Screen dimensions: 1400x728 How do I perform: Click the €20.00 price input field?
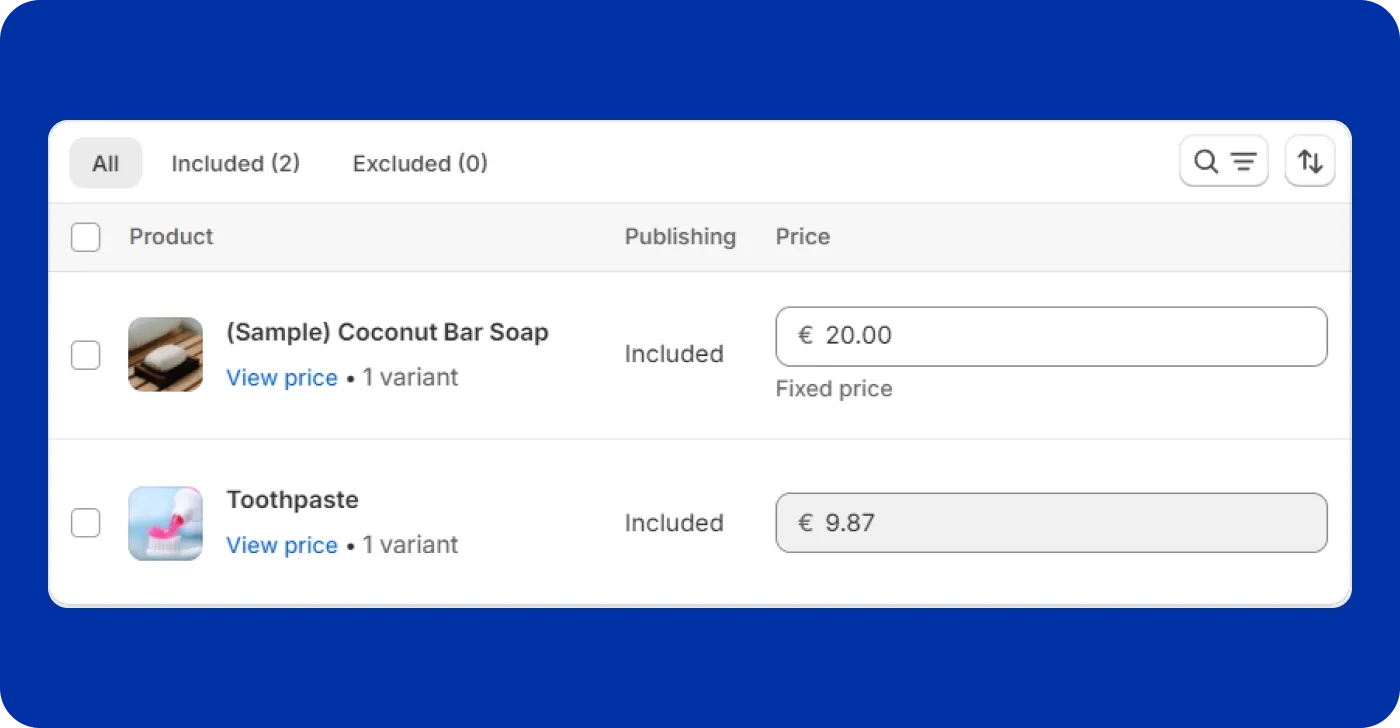click(1050, 336)
